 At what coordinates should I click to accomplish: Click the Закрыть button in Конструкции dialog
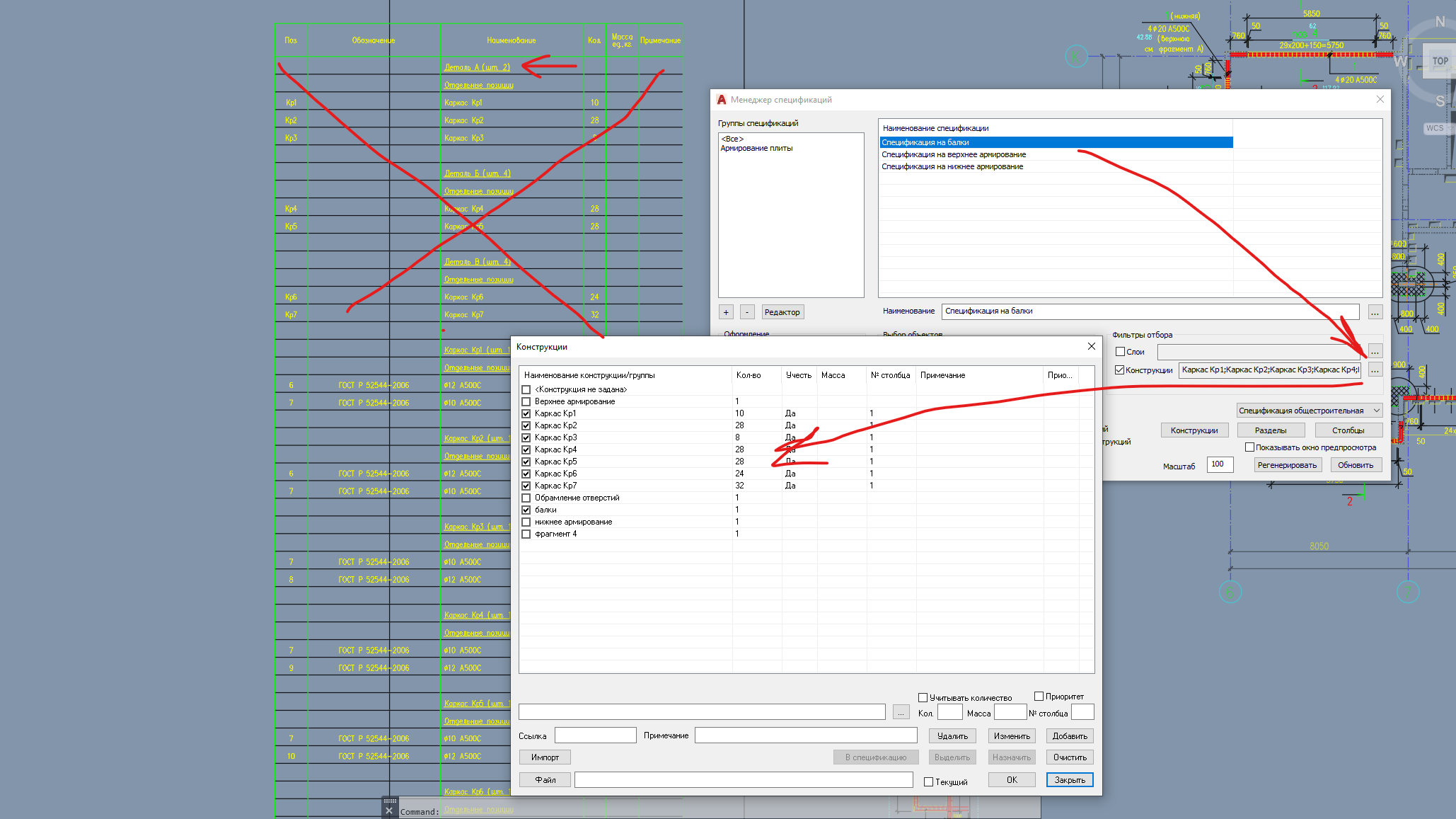[1069, 779]
